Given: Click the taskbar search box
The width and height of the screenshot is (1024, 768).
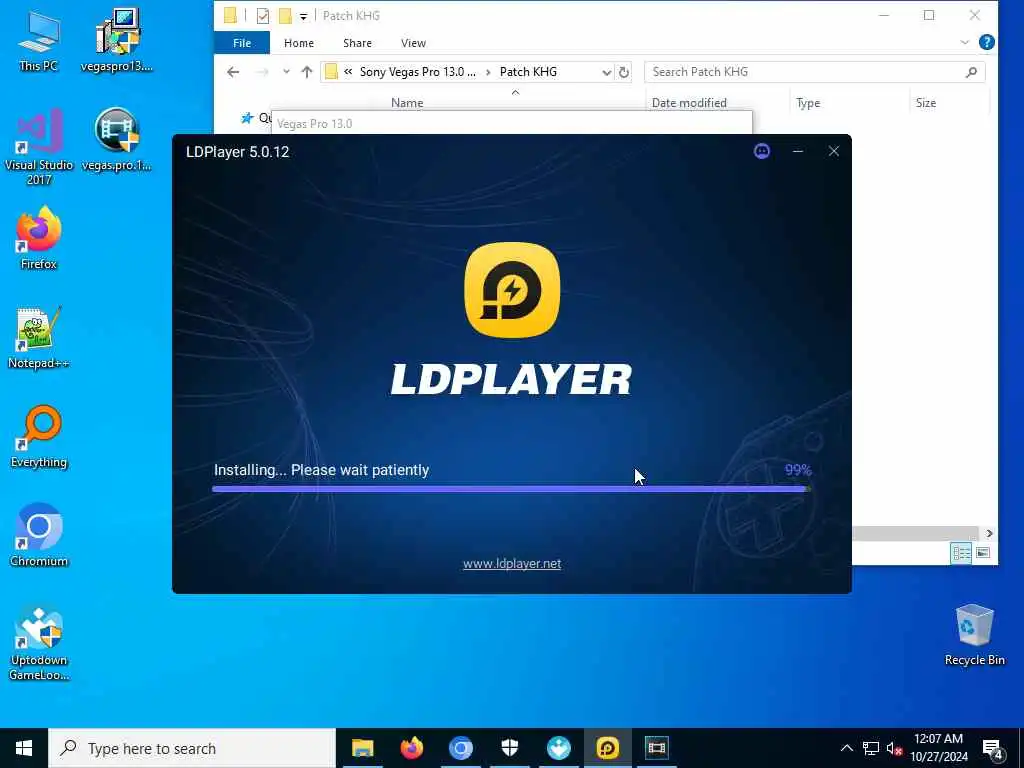Looking at the screenshot, I should (192, 748).
